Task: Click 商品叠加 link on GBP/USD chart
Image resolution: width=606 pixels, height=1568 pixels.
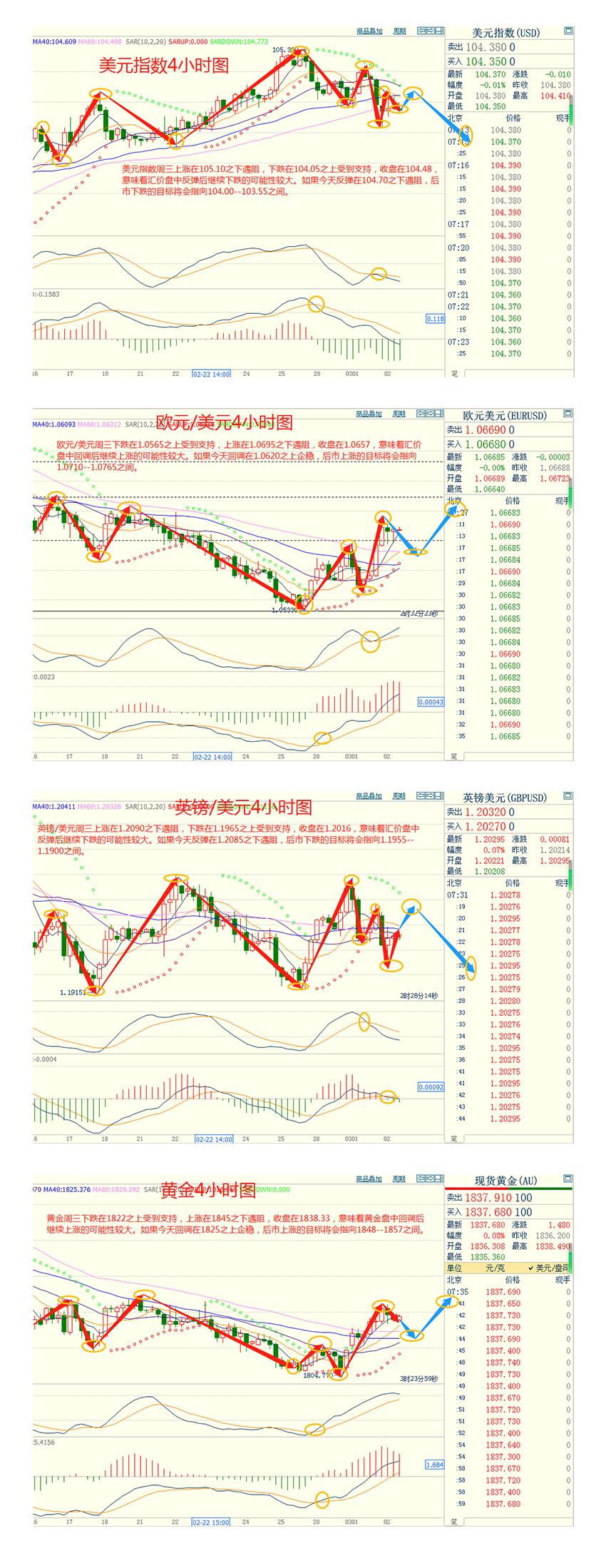Action: tap(369, 795)
